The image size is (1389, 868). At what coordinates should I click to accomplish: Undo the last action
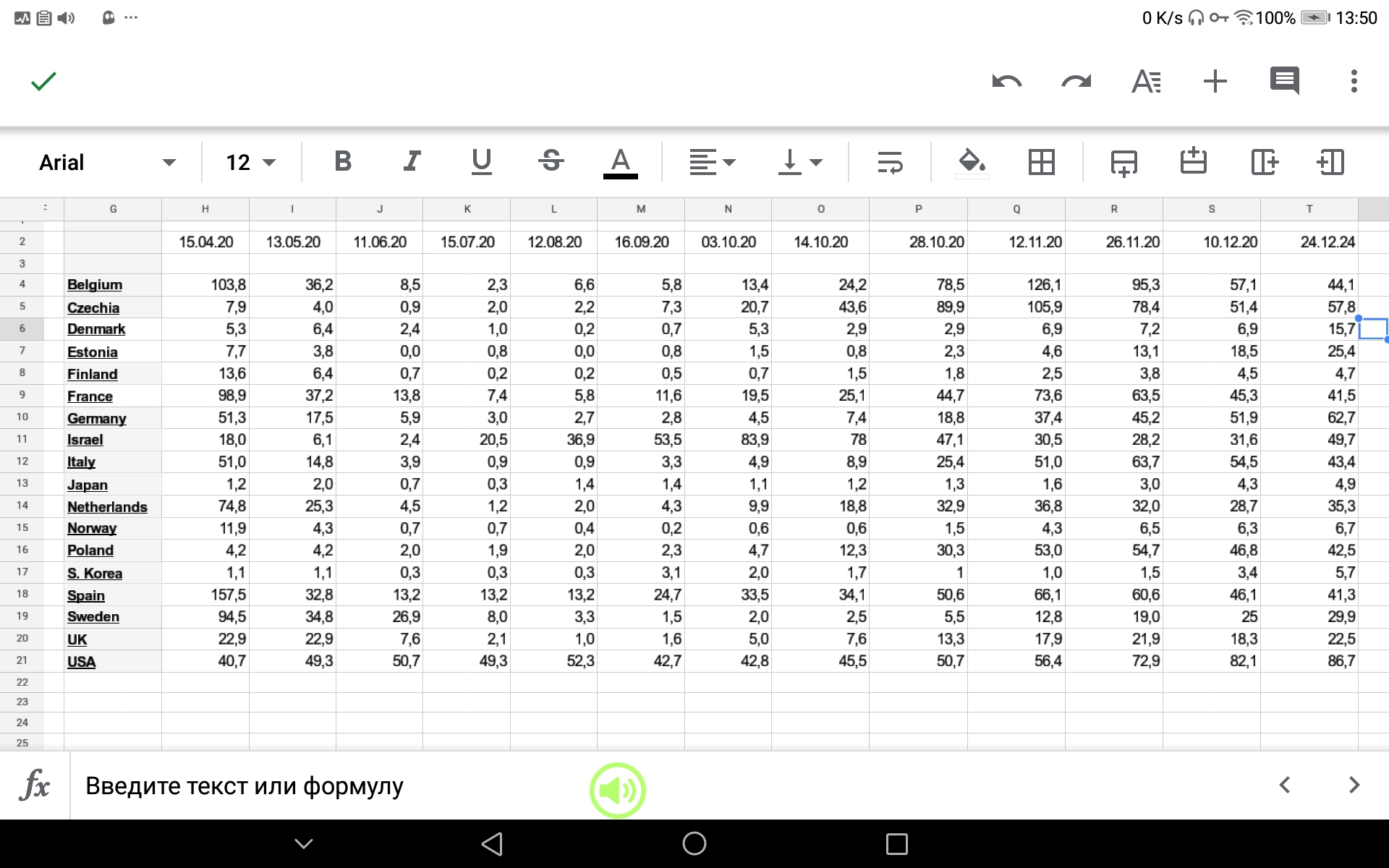1006,81
